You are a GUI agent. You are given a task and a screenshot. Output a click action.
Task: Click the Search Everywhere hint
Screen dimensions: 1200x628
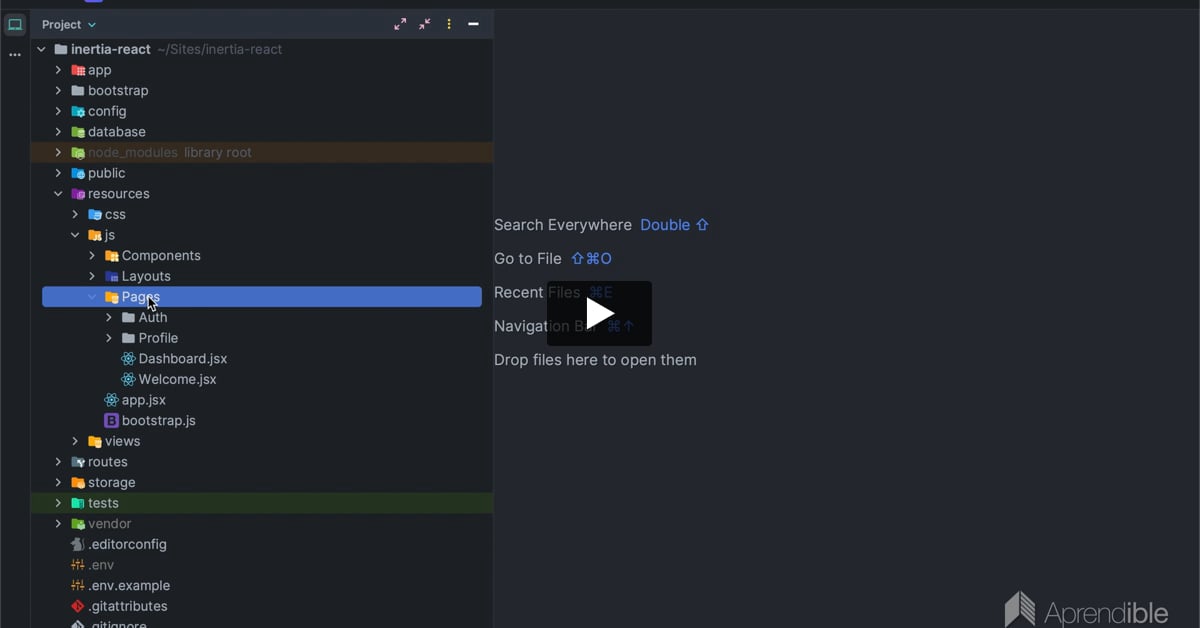point(602,225)
